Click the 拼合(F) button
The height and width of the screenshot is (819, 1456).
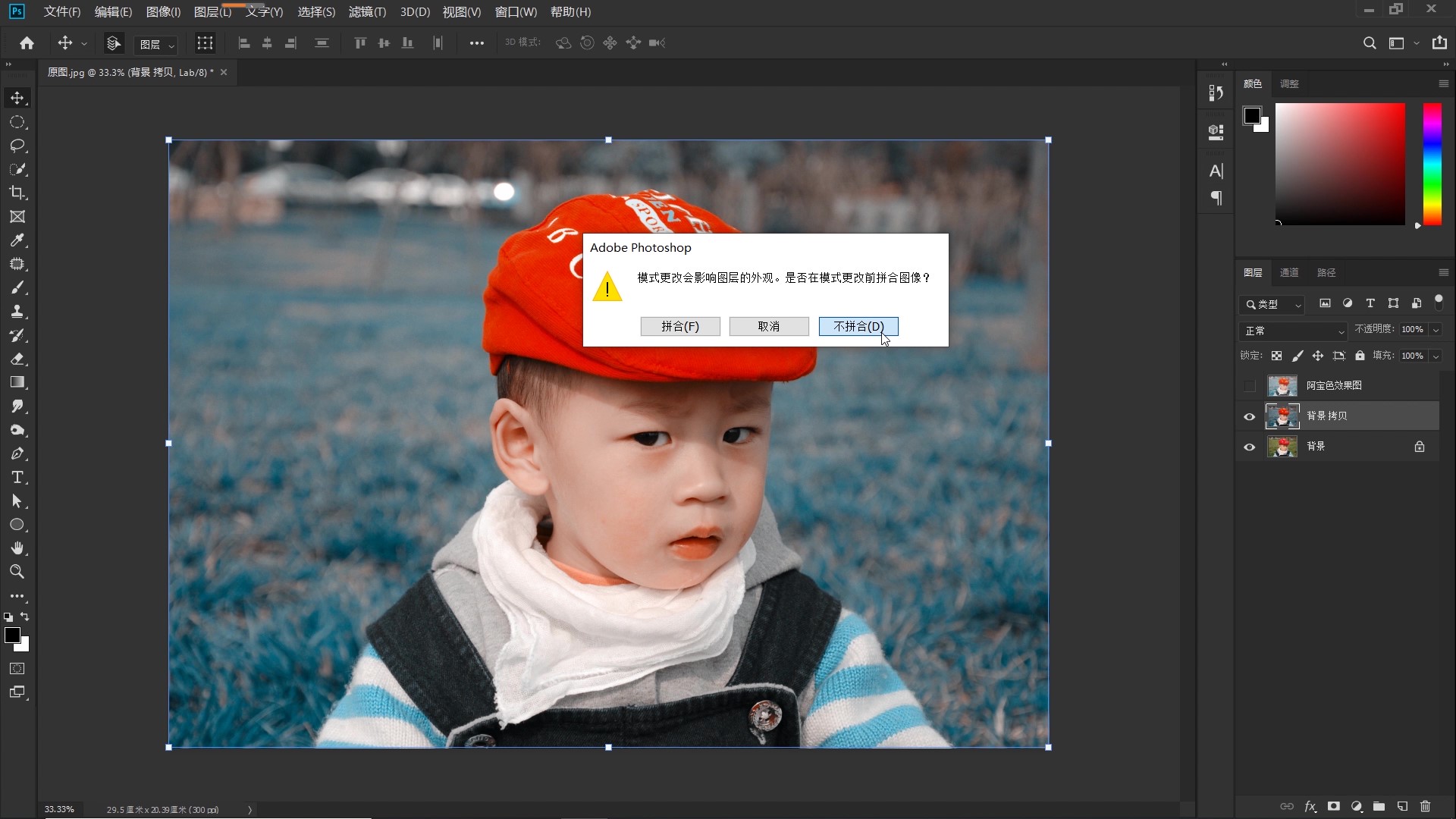click(680, 326)
